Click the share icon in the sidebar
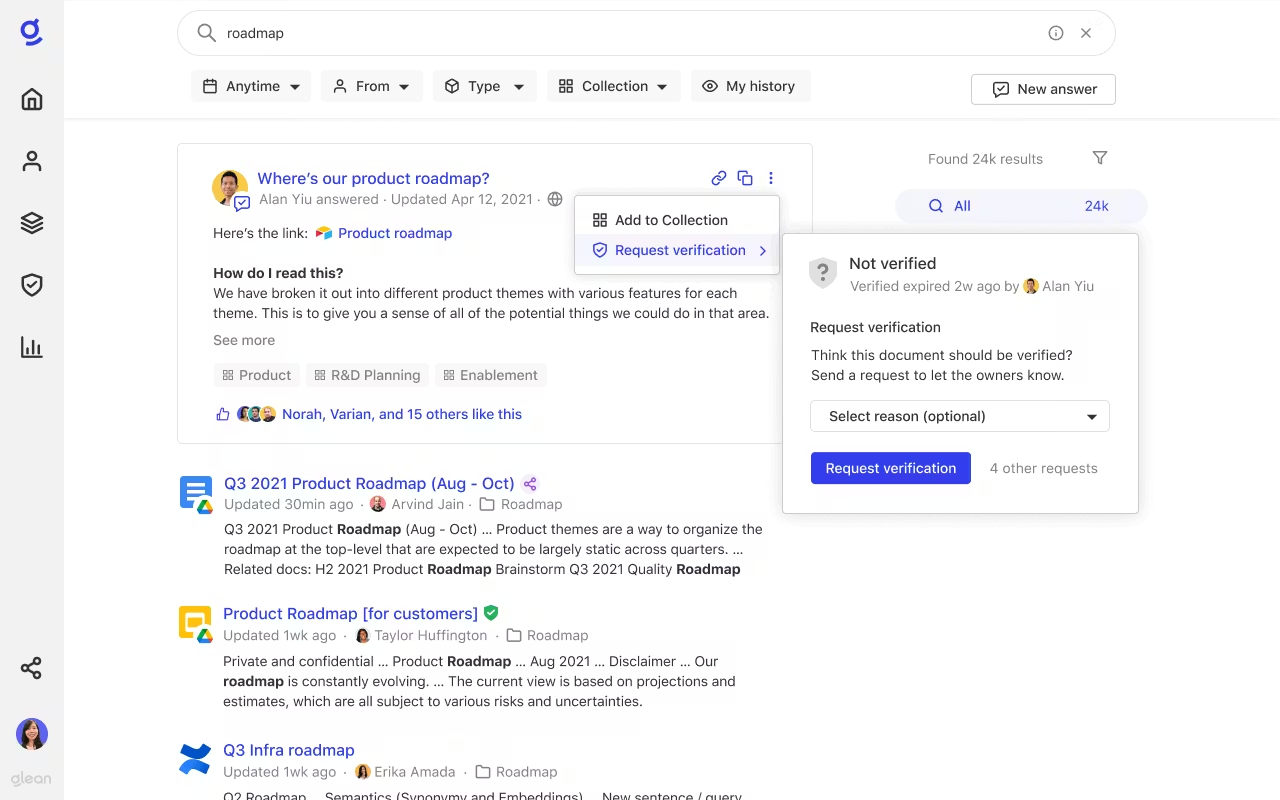 click(x=31, y=667)
